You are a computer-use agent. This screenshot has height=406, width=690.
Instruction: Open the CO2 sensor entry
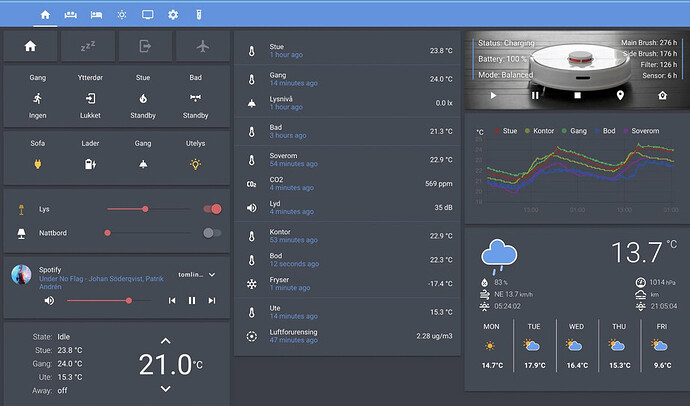(344, 183)
